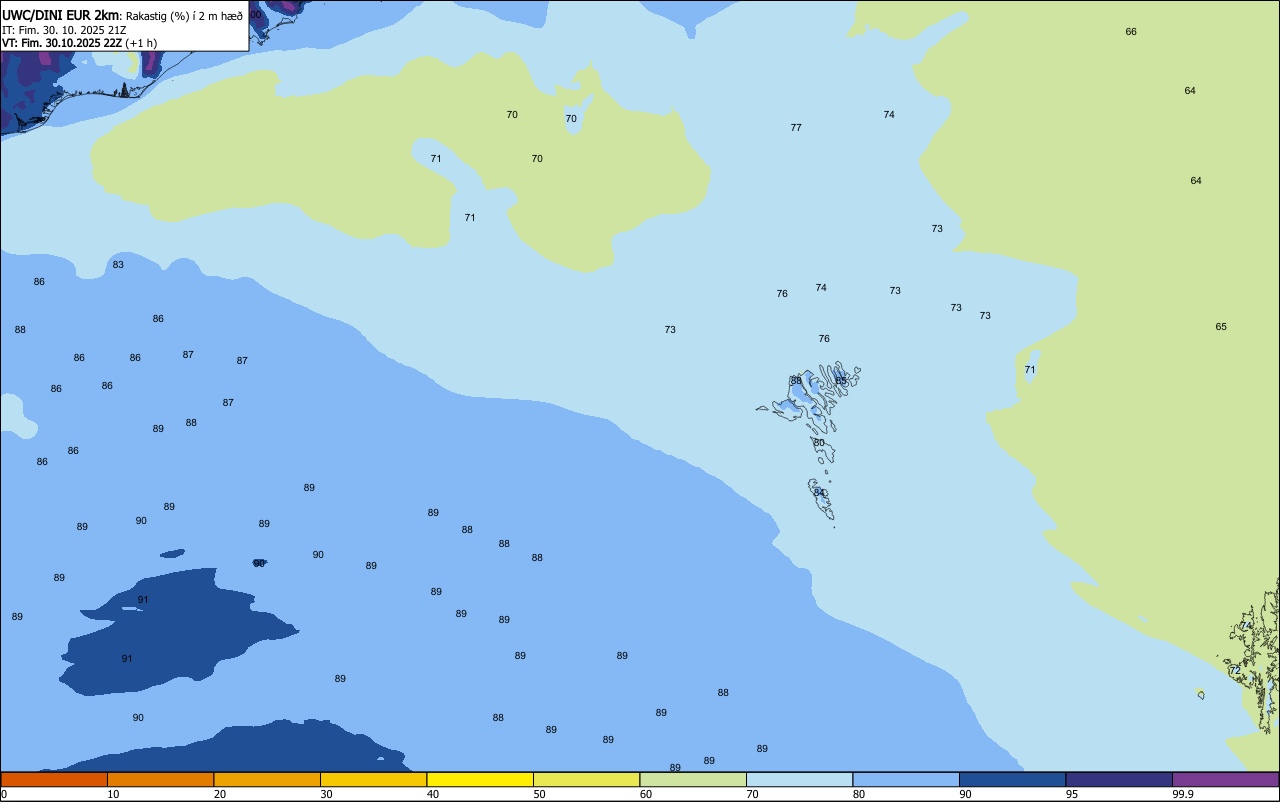Click the 10–20 orange legend swatch

point(160,779)
